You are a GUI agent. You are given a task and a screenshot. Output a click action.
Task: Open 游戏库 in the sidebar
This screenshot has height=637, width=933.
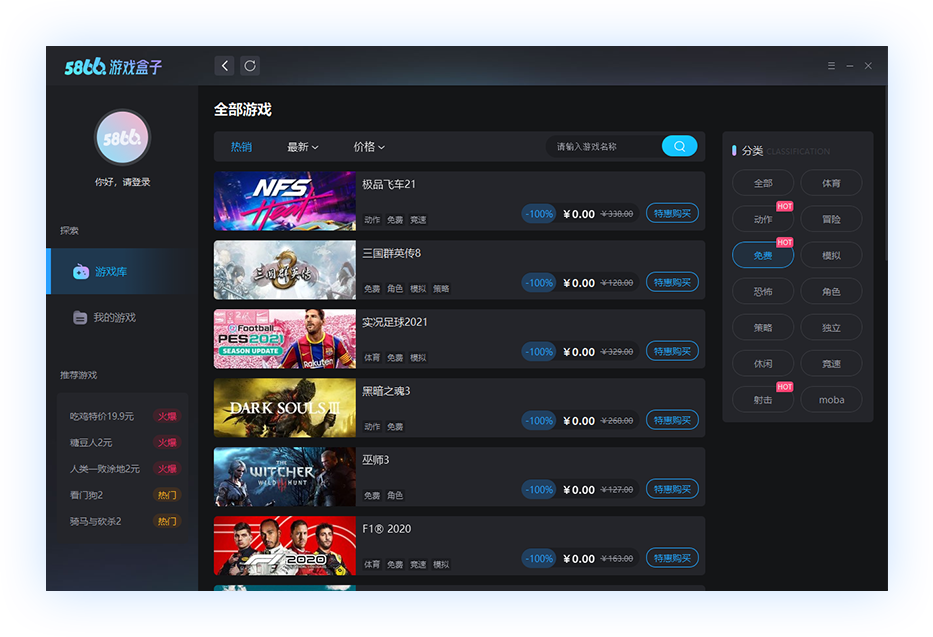point(110,272)
